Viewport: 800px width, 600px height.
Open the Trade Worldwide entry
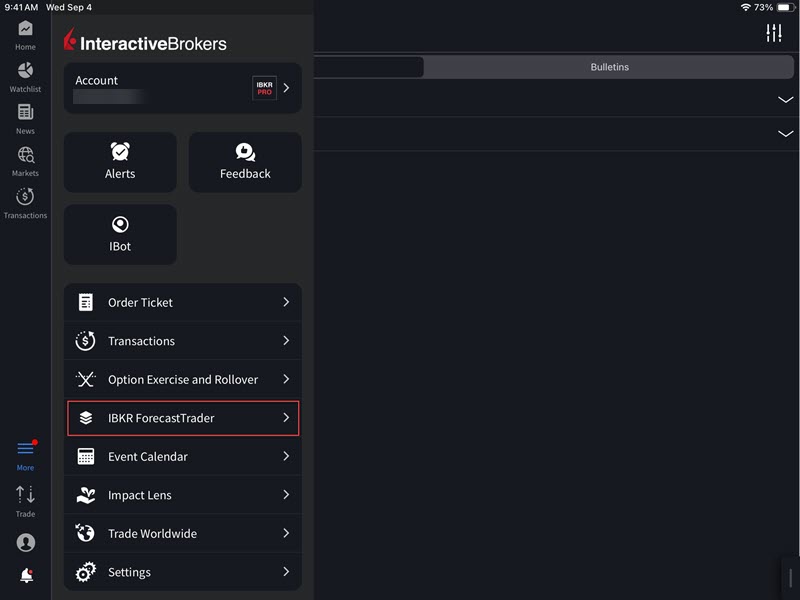click(183, 533)
